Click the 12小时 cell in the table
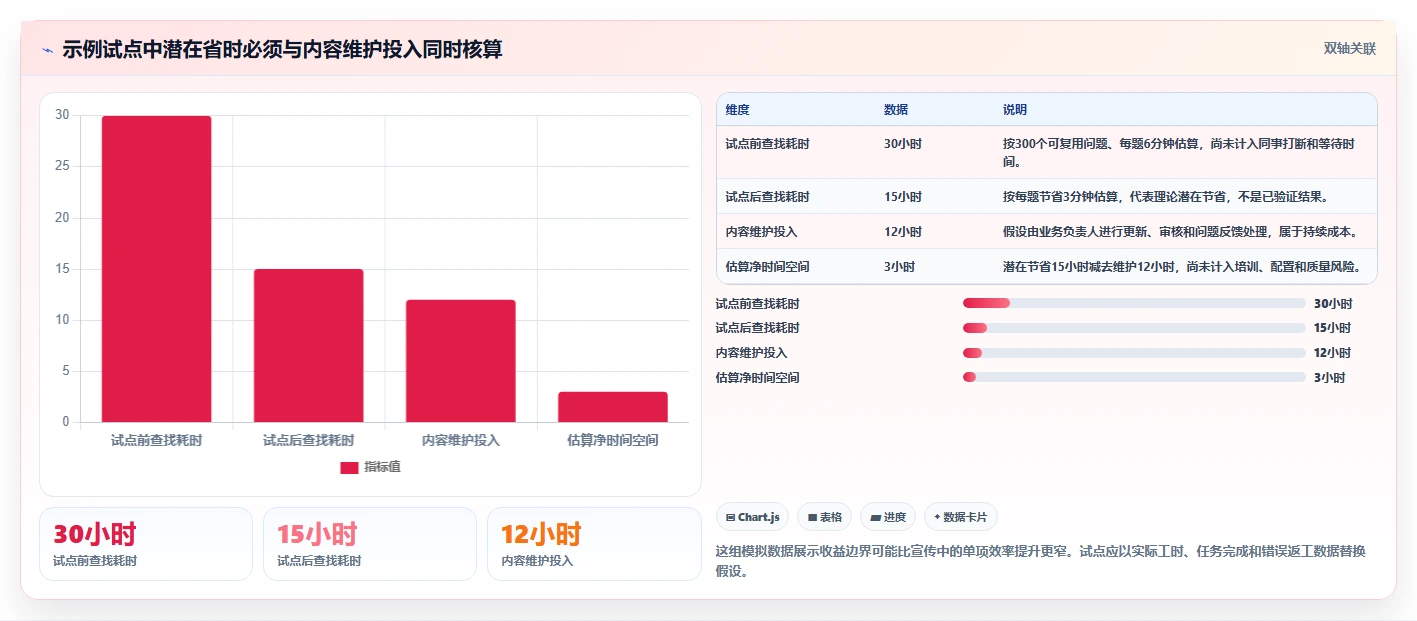The width and height of the screenshot is (1417, 621). 903,232
